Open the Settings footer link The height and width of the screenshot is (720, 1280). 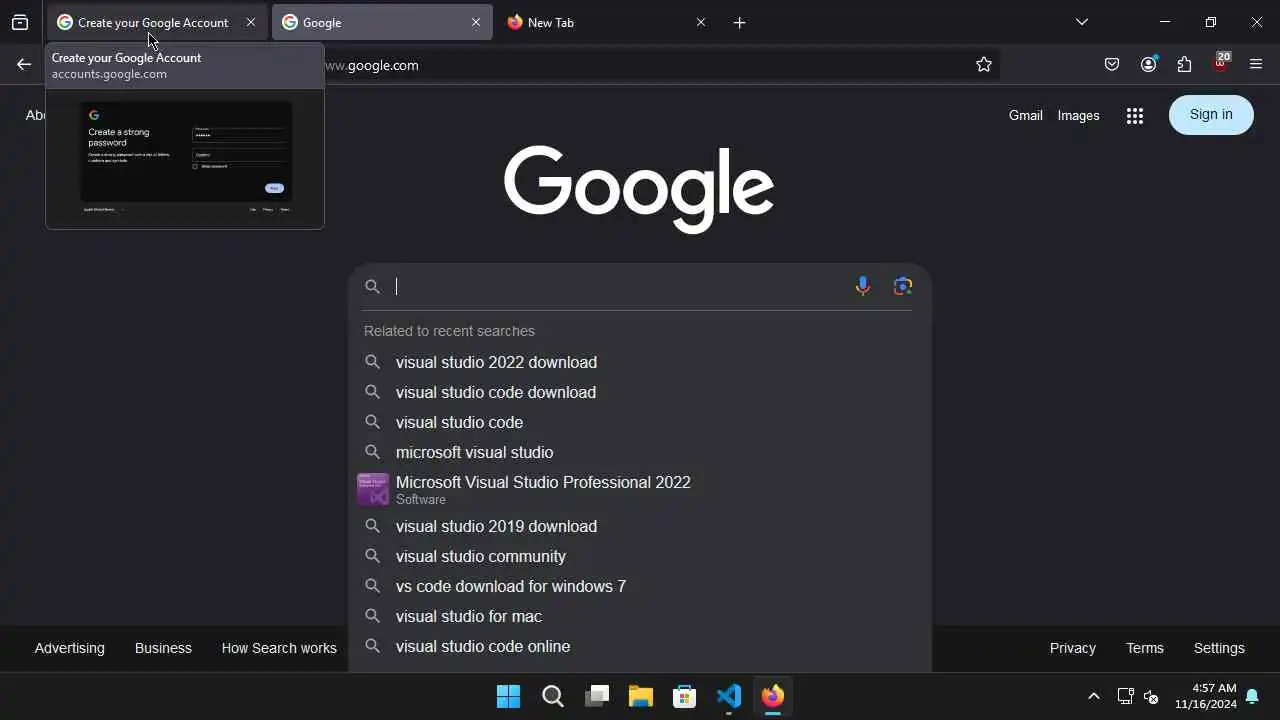pyautogui.click(x=1219, y=648)
